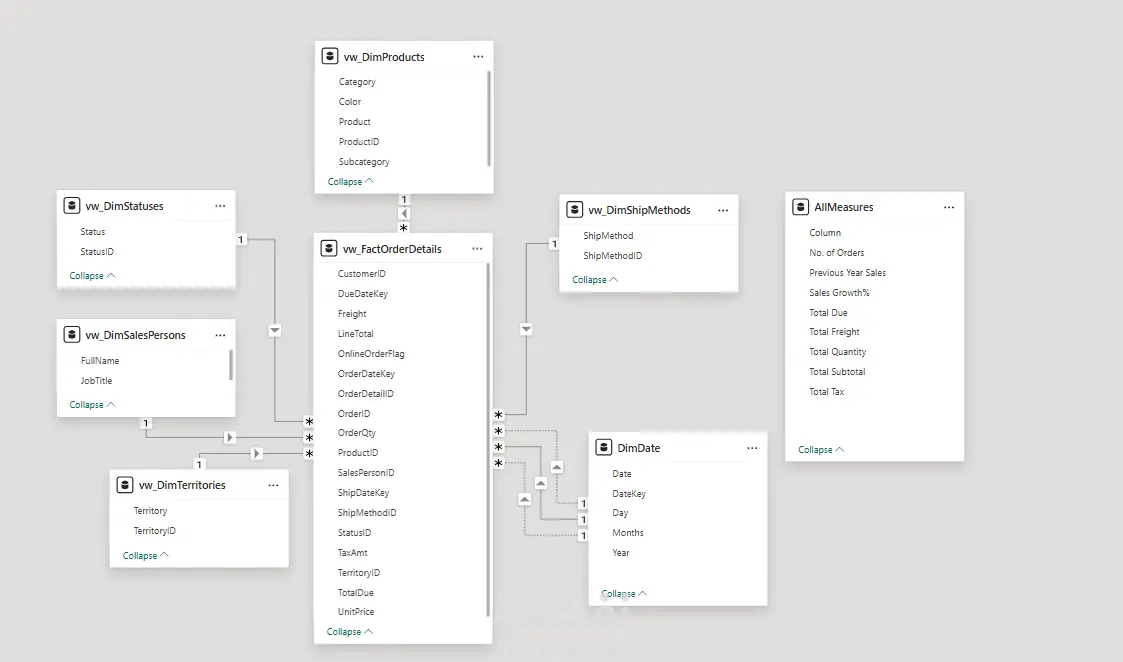Screen dimensions: 1123x662
Task: Open more options for vw_FactOrderDetails
Action: (x=478, y=249)
